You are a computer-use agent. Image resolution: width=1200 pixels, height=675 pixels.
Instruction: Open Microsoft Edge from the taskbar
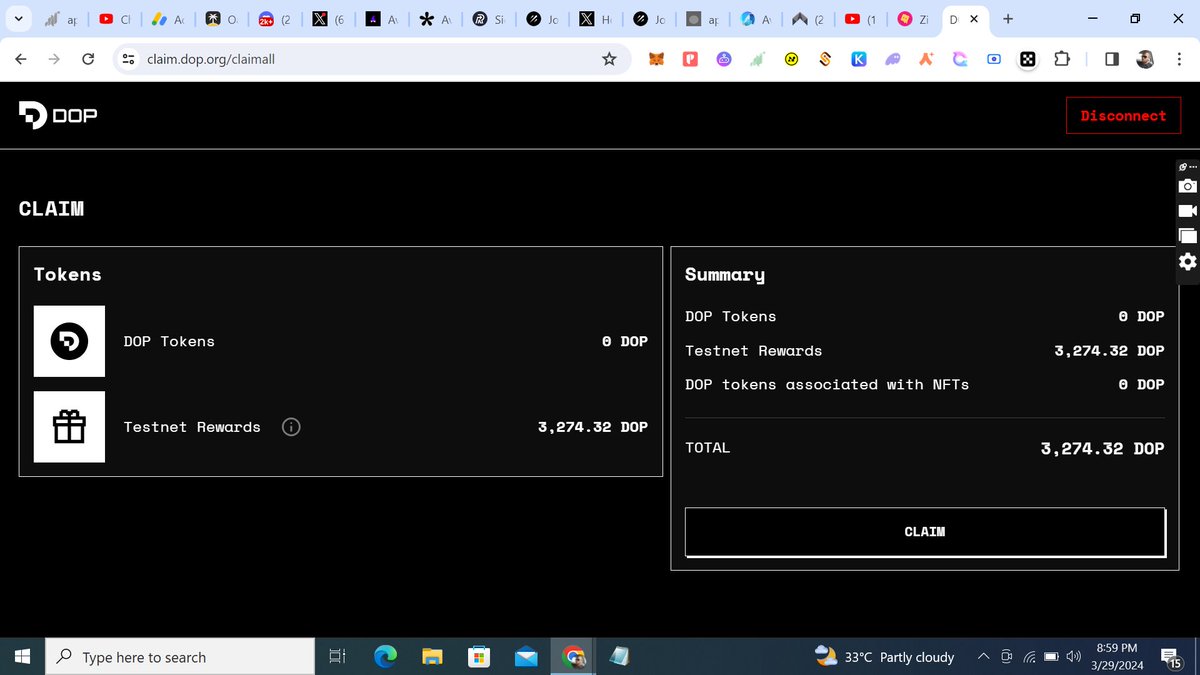385,657
